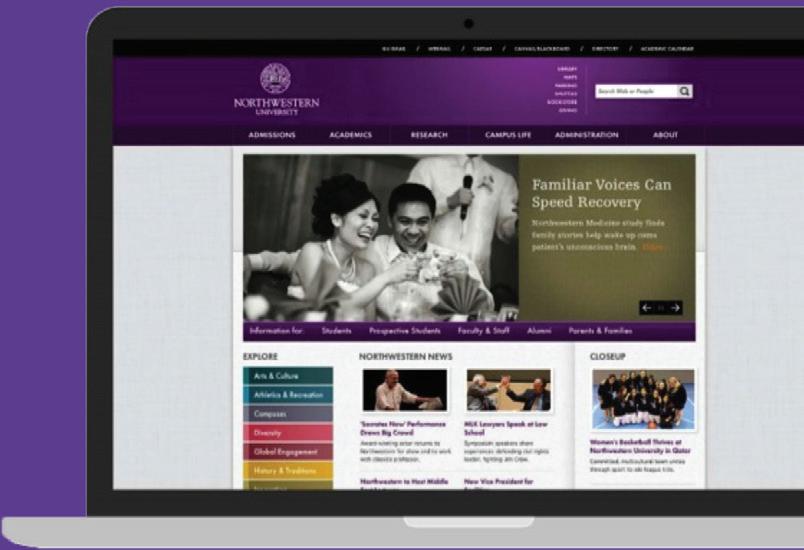
Task: Open the Campus Life menu
Action: click(508, 135)
